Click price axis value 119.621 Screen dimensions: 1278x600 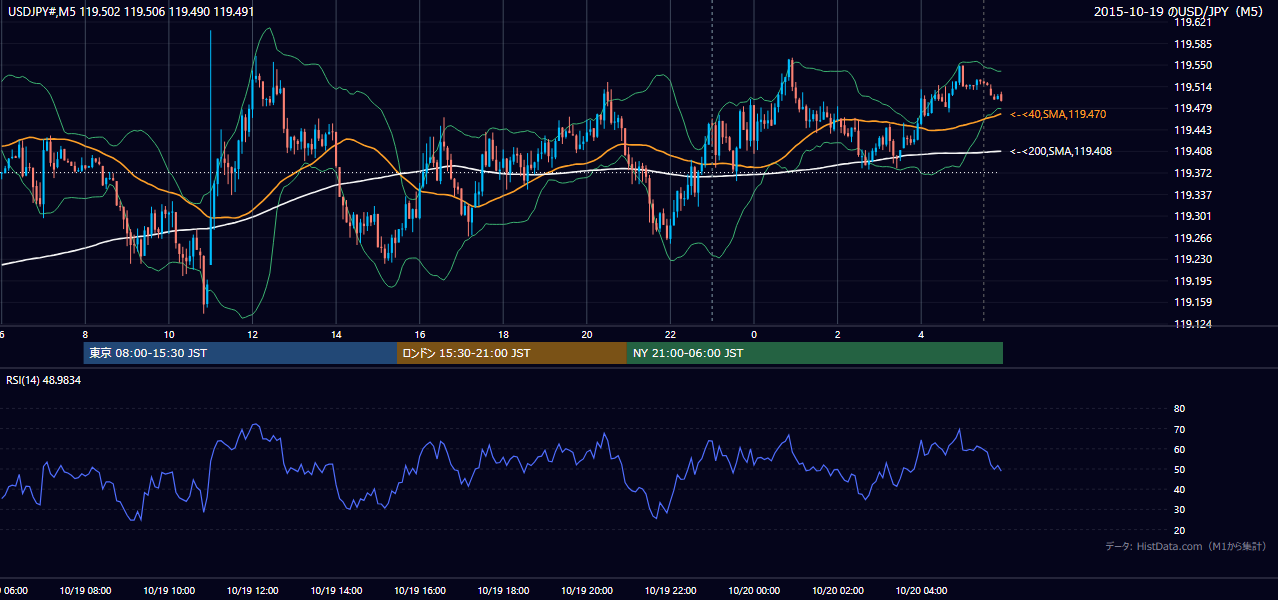[x=1194, y=22]
